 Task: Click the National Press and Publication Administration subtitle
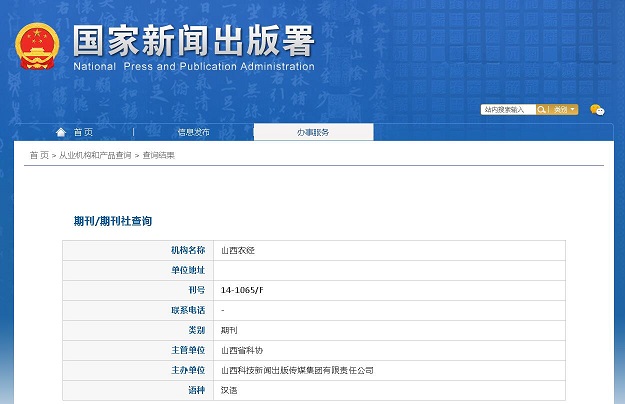click(194, 67)
